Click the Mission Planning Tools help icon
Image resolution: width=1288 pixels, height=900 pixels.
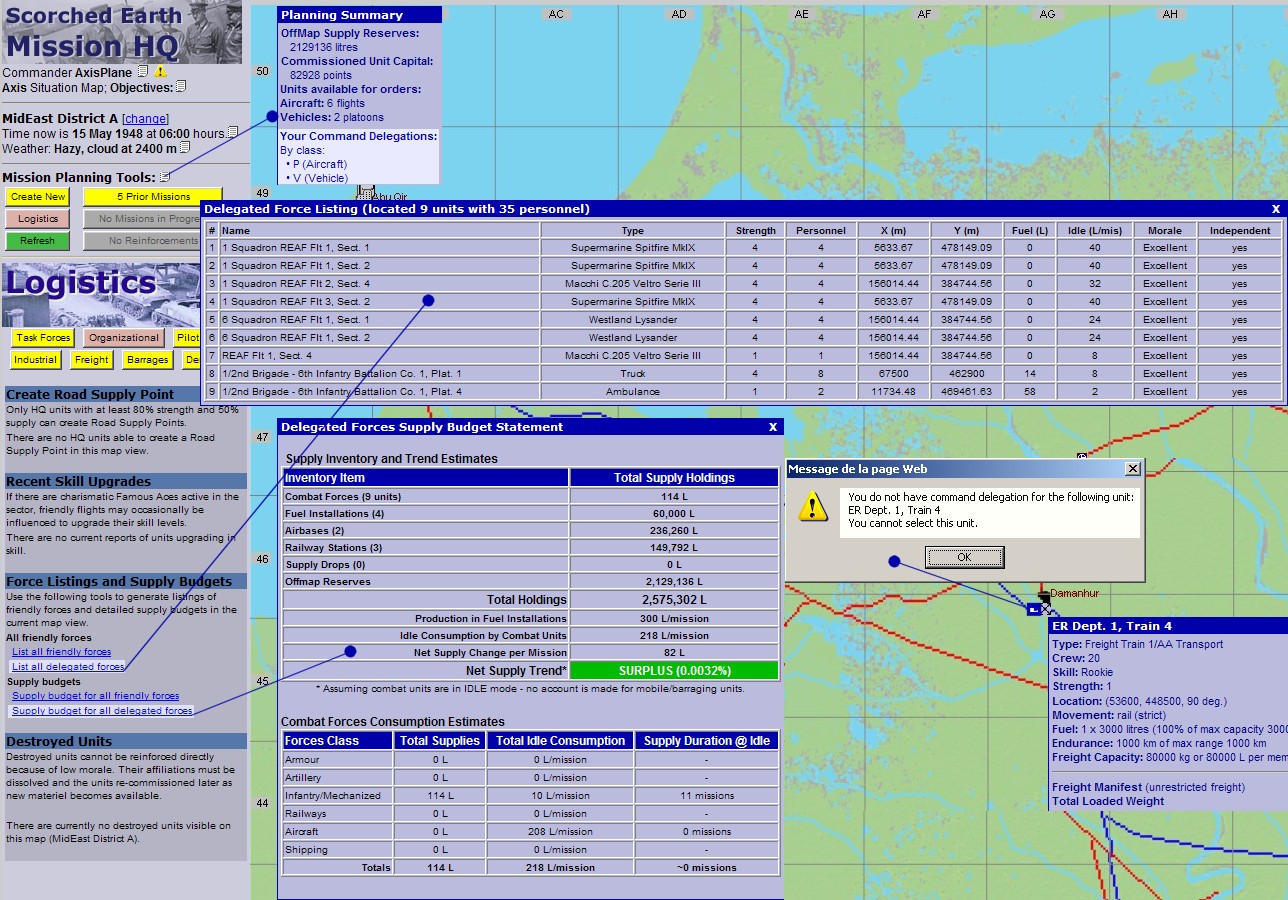pos(165,177)
